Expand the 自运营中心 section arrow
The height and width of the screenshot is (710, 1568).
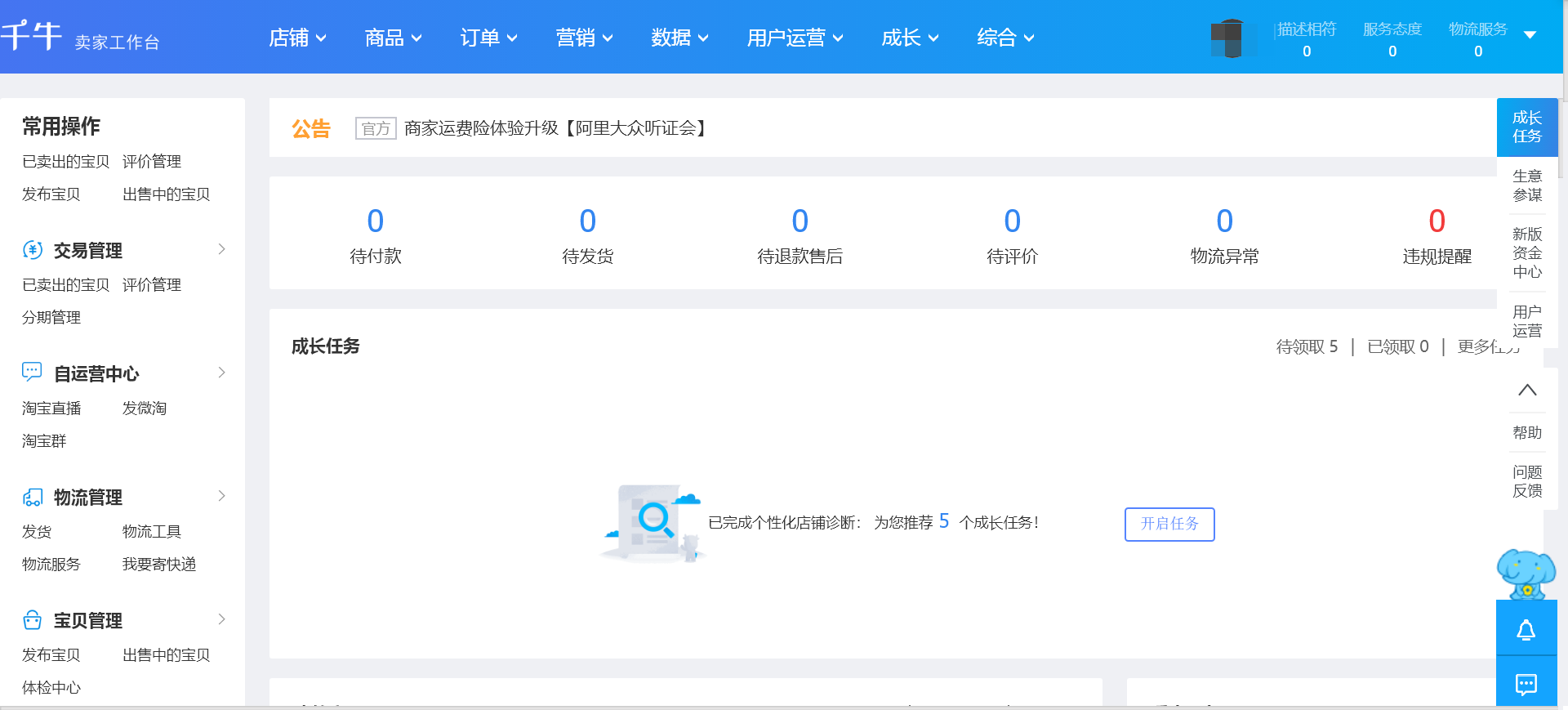click(221, 373)
